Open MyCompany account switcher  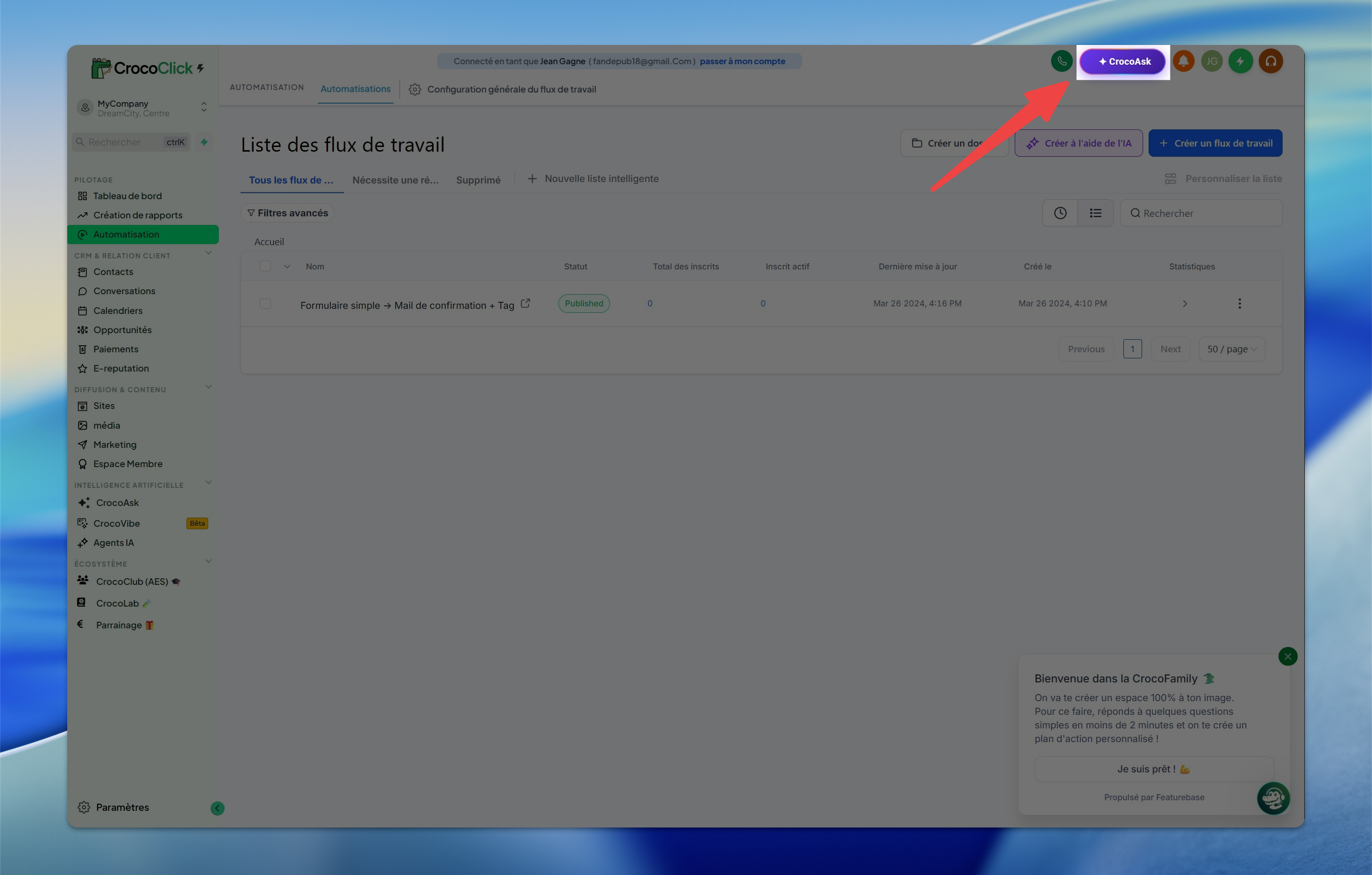point(143,108)
